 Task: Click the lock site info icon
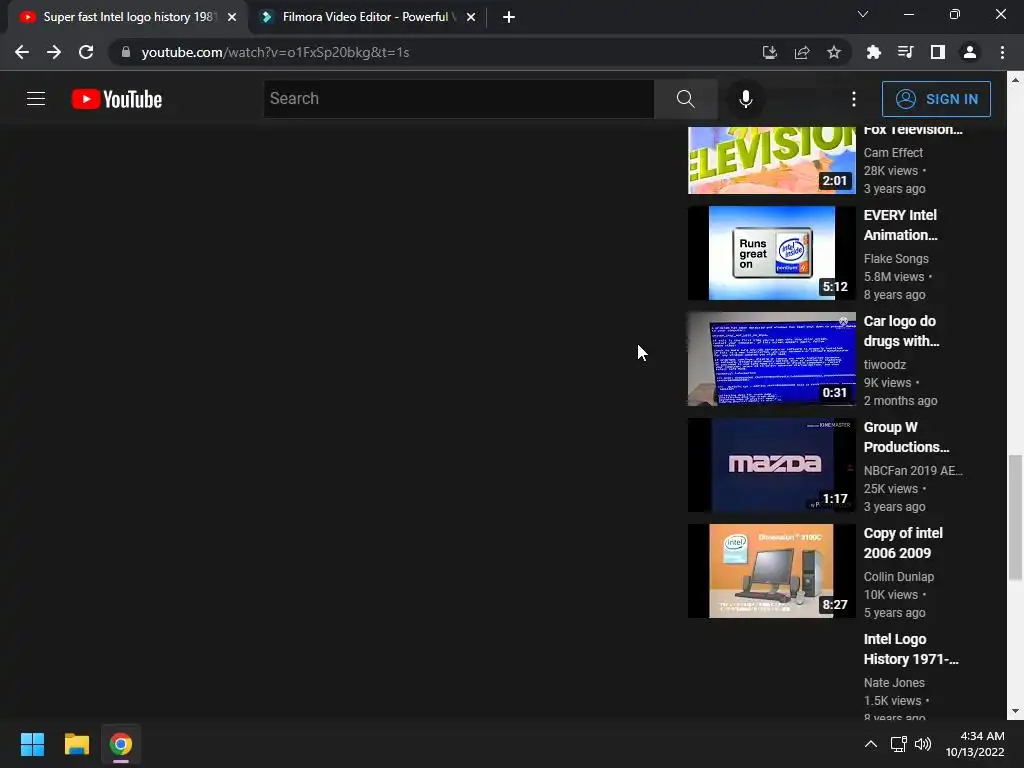(126, 52)
